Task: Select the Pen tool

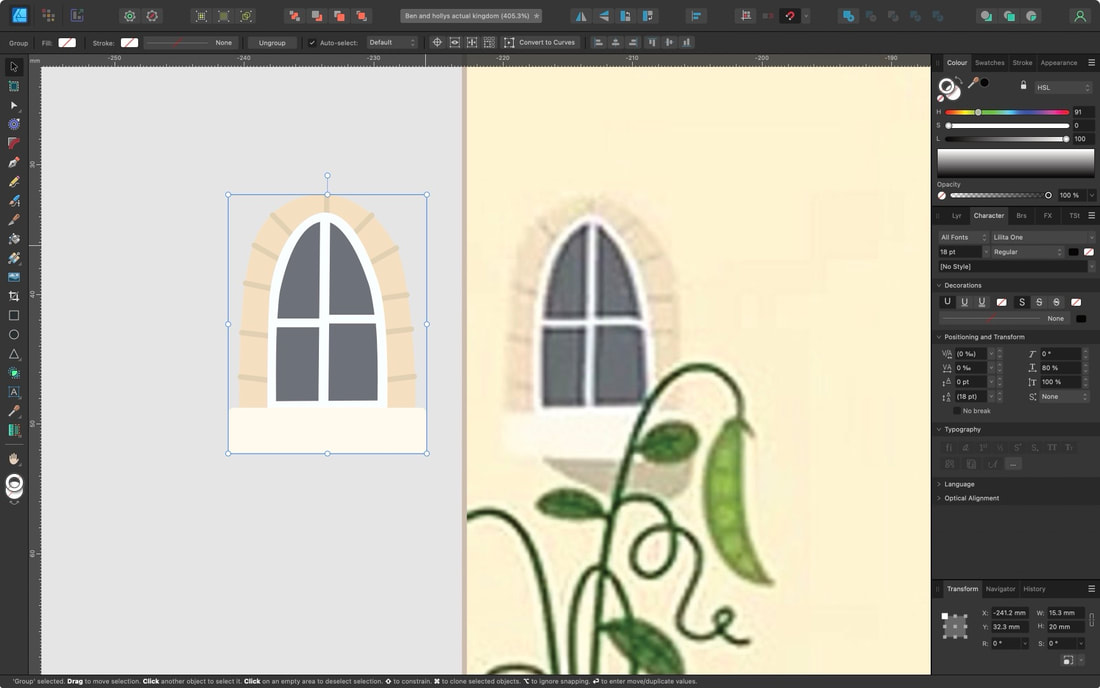Action: (x=13, y=162)
